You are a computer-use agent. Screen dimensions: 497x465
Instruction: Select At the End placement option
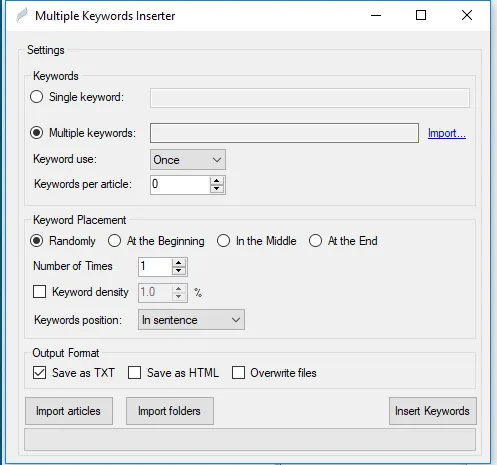[315, 241]
